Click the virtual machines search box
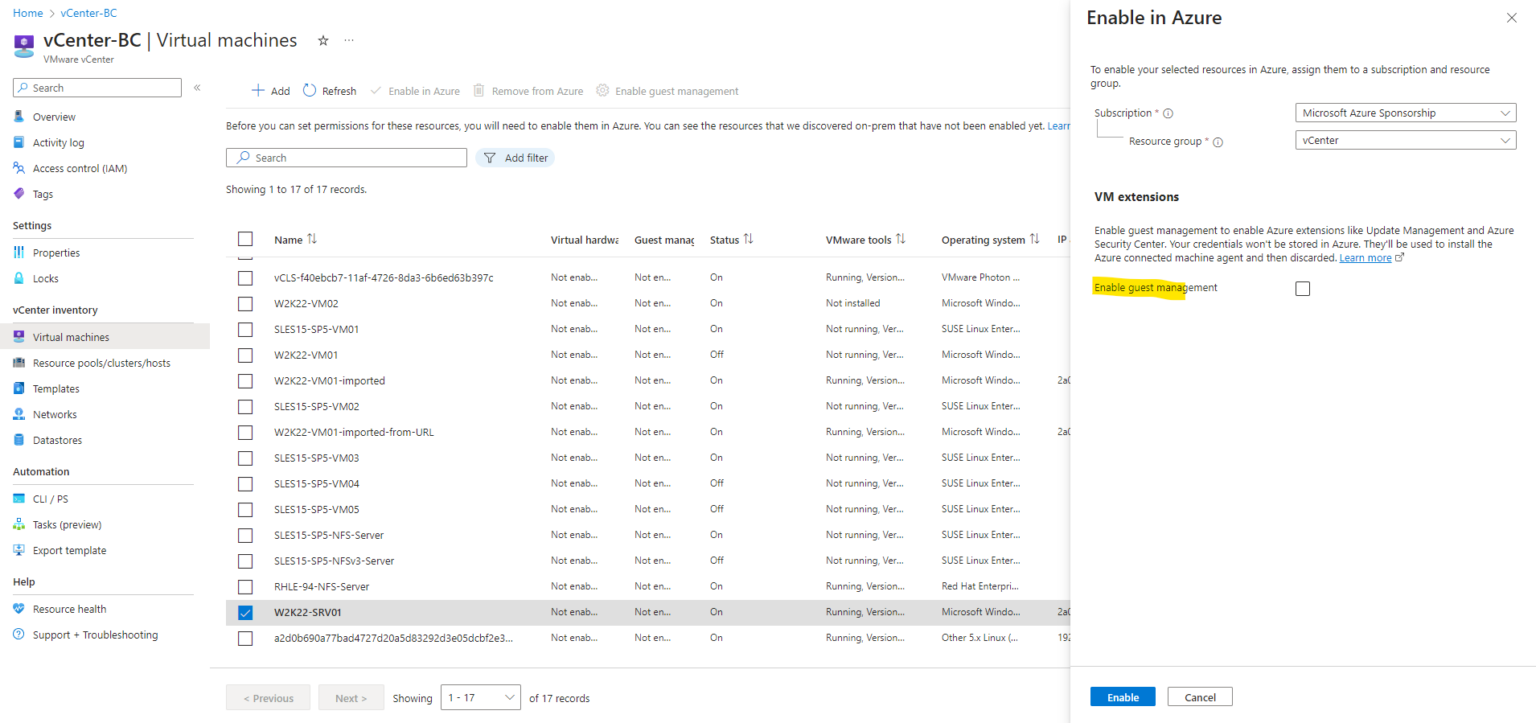The height and width of the screenshot is (723, 1536). pyautogui.click(x=346, y=157)
